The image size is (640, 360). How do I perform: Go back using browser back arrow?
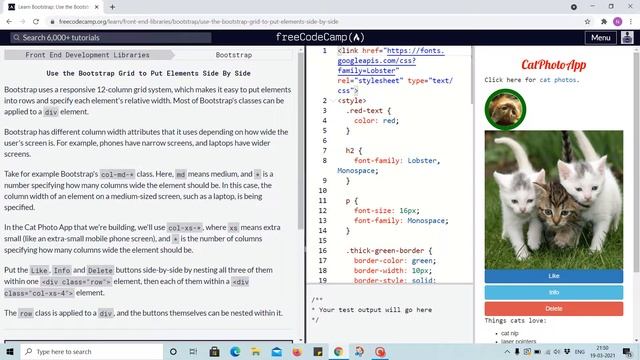click(x=9, y=22)
